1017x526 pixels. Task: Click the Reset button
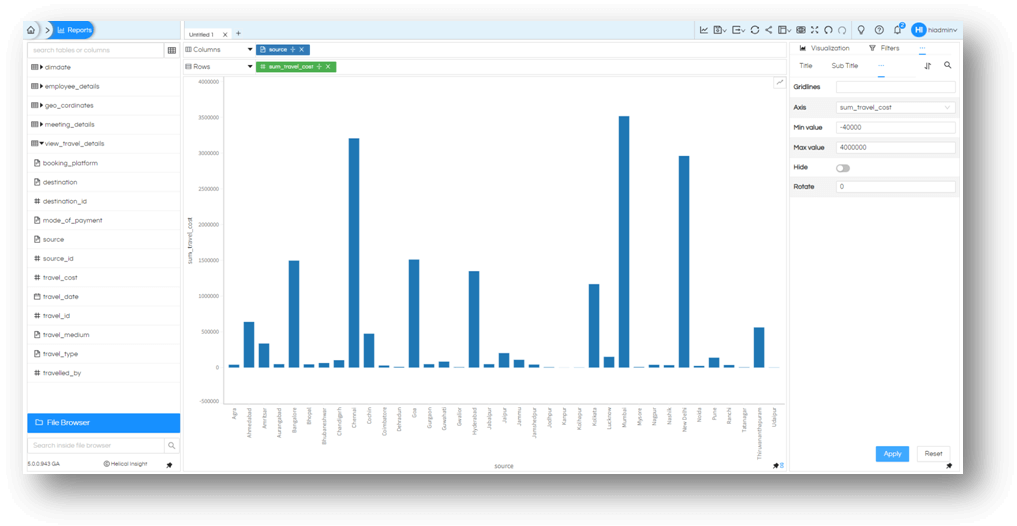(933, 454)
